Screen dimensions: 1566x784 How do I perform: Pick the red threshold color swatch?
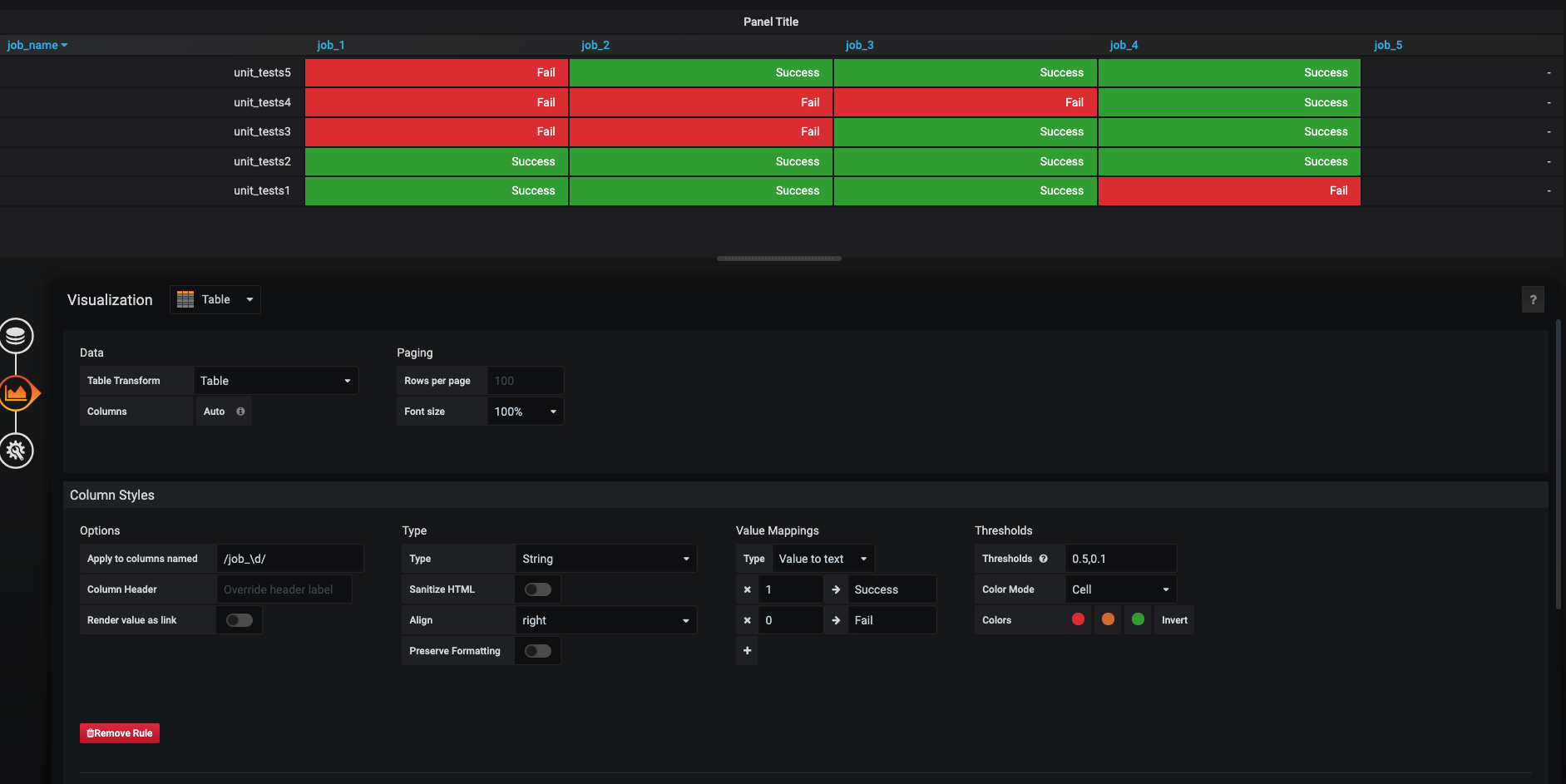(1078, 619)
